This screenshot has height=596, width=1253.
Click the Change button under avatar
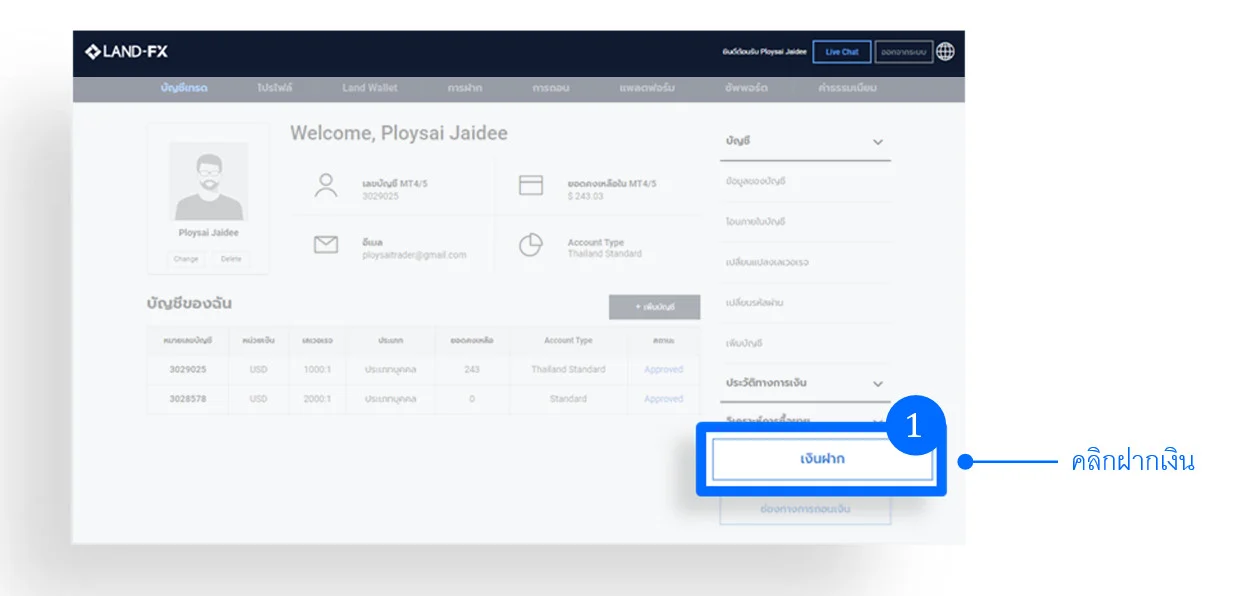pyautogui.click(x=186, y=258)
